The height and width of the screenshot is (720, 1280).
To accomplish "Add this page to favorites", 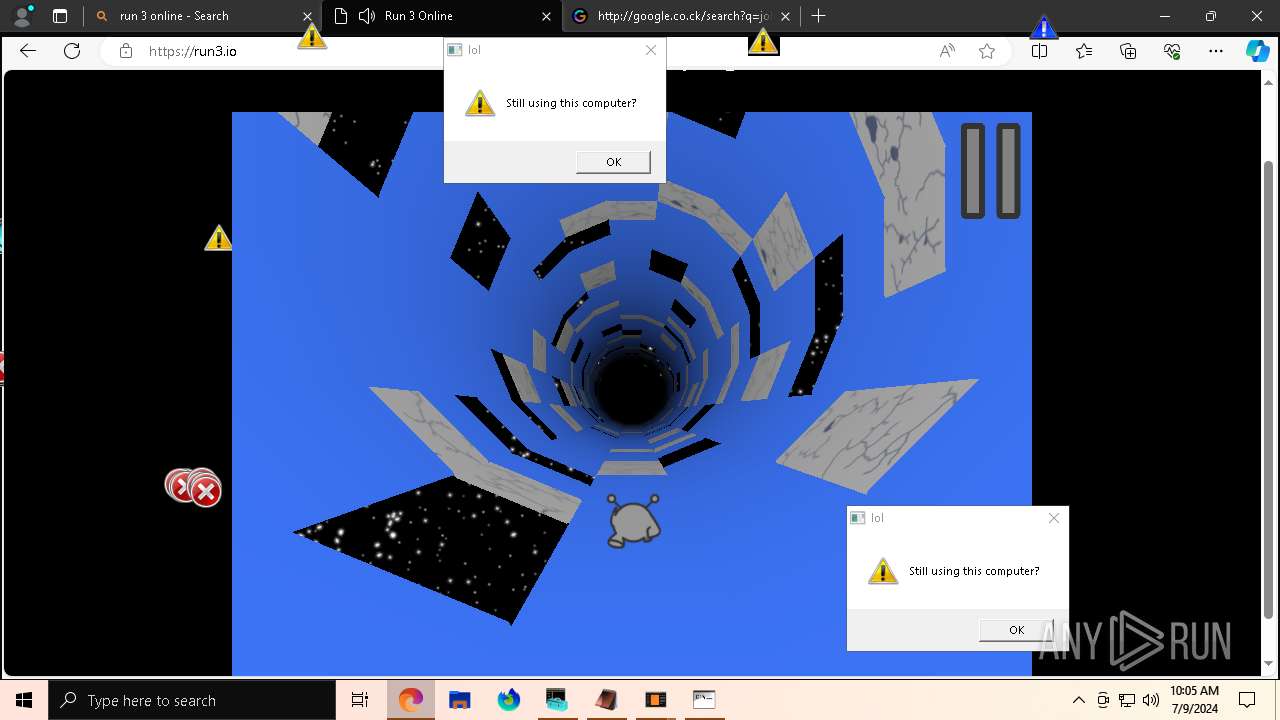I will (987, 51).
